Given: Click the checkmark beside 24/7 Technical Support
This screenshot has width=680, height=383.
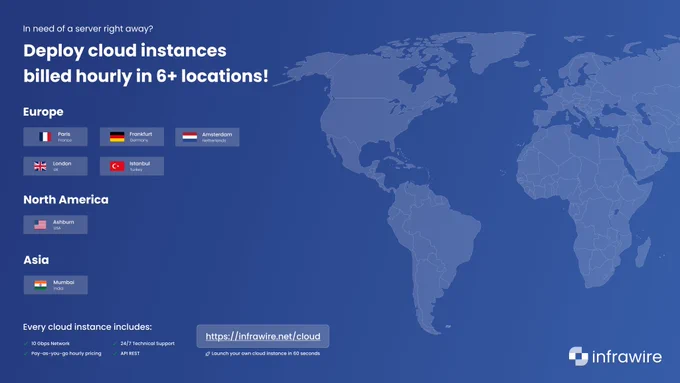Looking at the screenshot, I should [115, 344].
